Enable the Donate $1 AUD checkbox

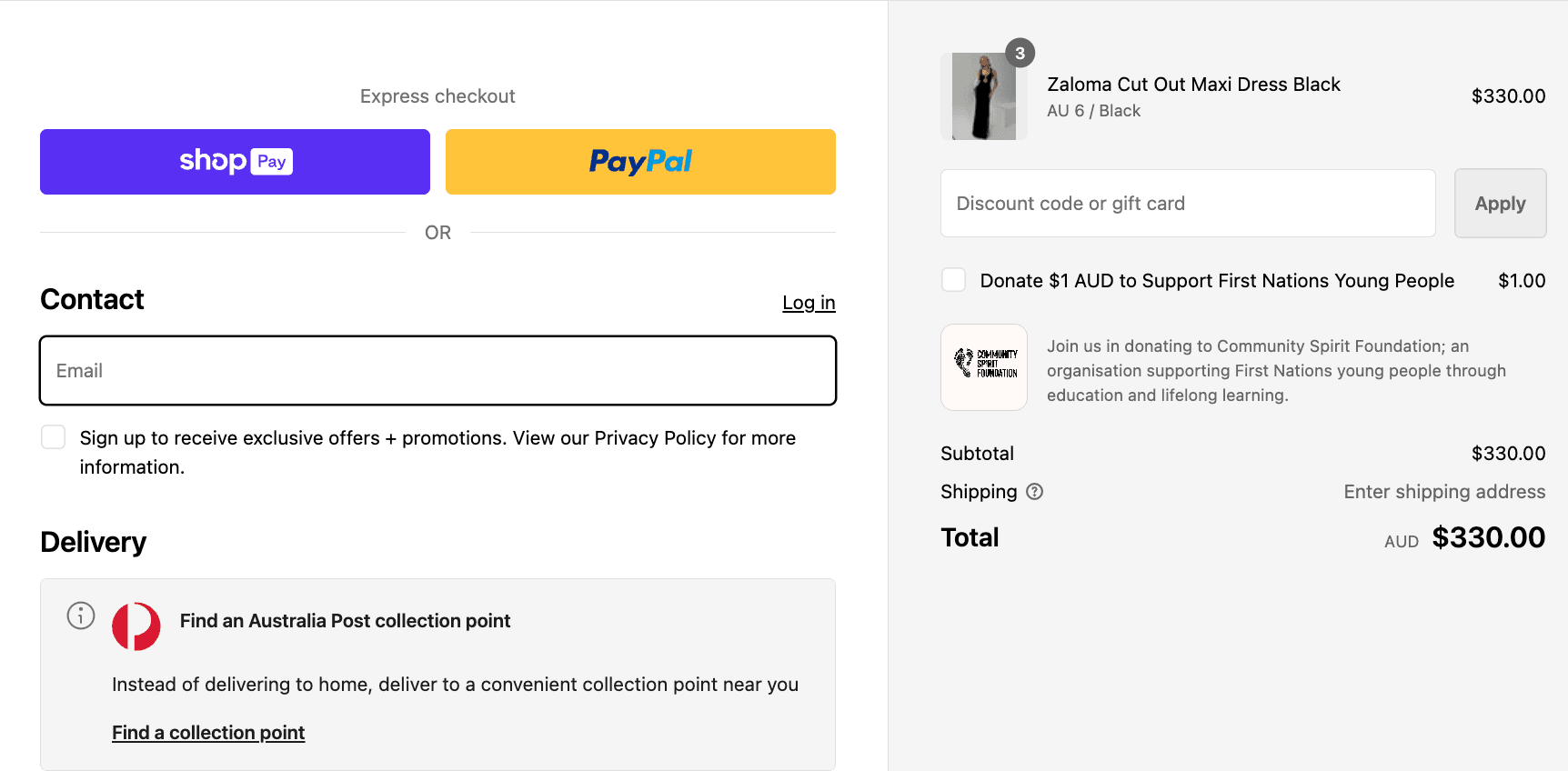[x=953, y=280]
